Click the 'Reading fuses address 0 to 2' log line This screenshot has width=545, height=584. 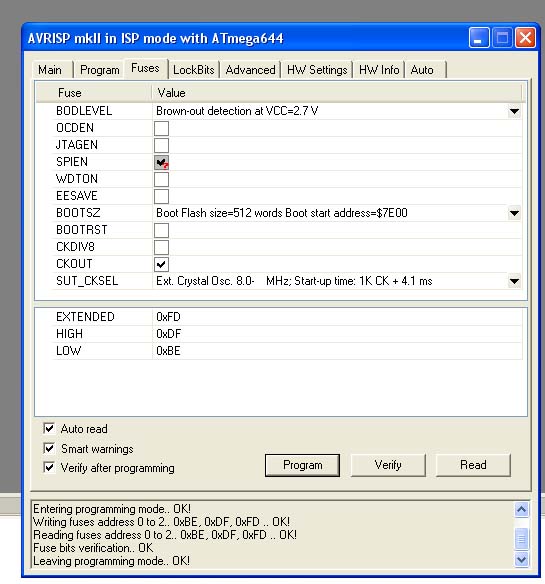165,535
